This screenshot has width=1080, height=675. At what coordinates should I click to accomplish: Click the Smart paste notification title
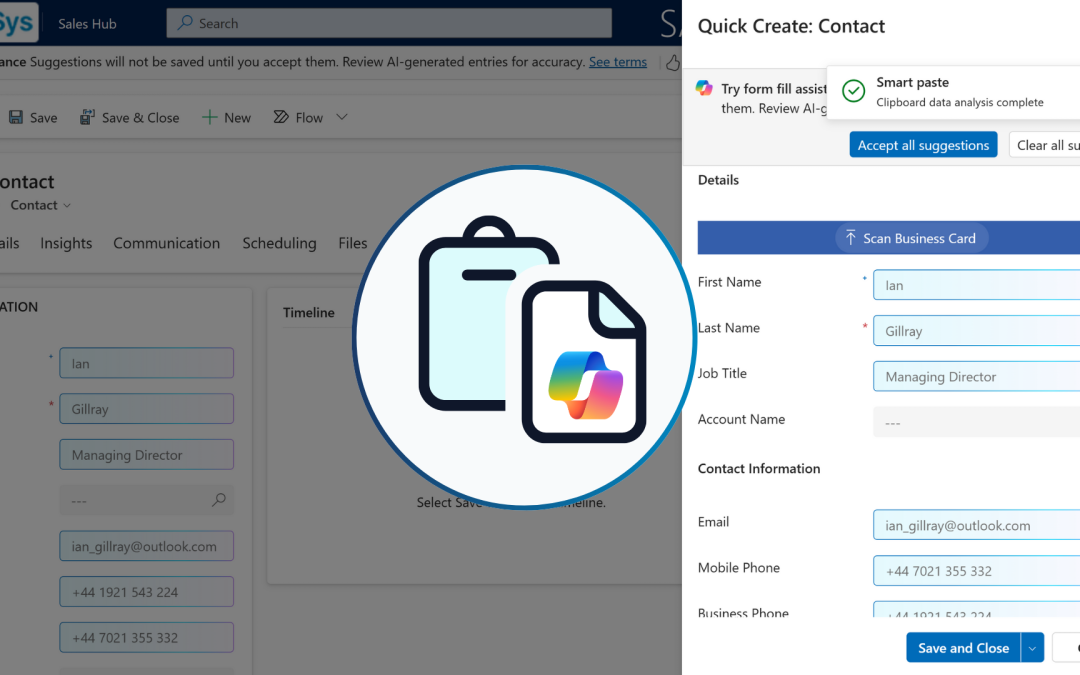(913, 82)
